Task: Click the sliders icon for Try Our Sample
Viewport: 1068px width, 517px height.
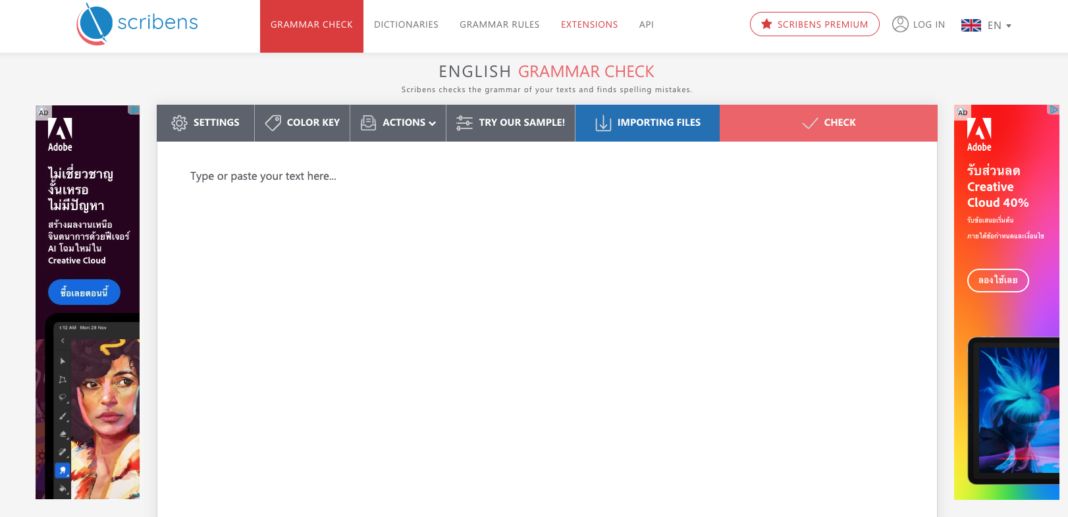Action: (x=464, y=123)
